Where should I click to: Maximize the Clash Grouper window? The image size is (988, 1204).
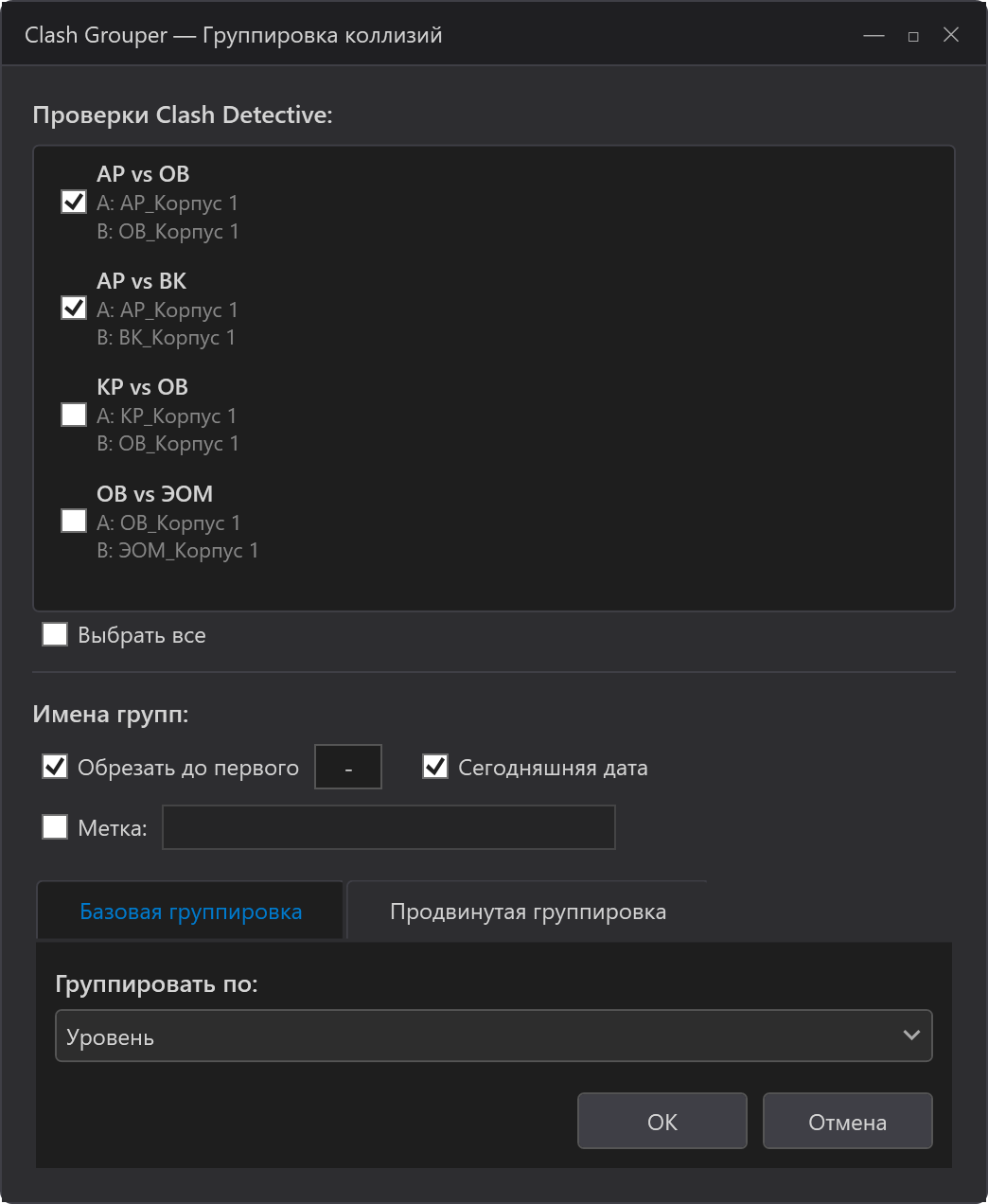[913, 35]
